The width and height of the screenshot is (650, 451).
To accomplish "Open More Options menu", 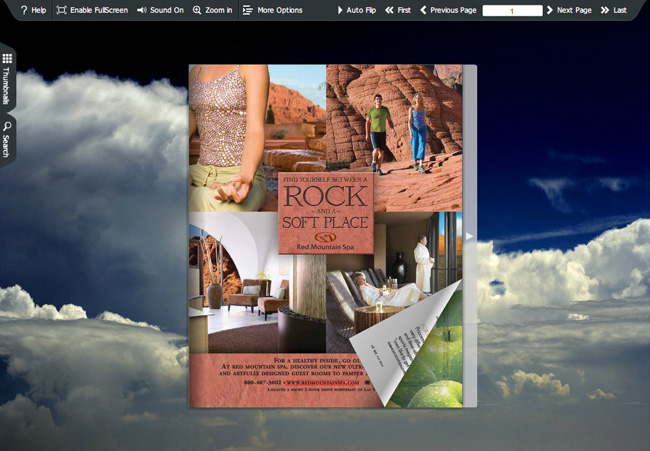I will (x=272, y=10).
